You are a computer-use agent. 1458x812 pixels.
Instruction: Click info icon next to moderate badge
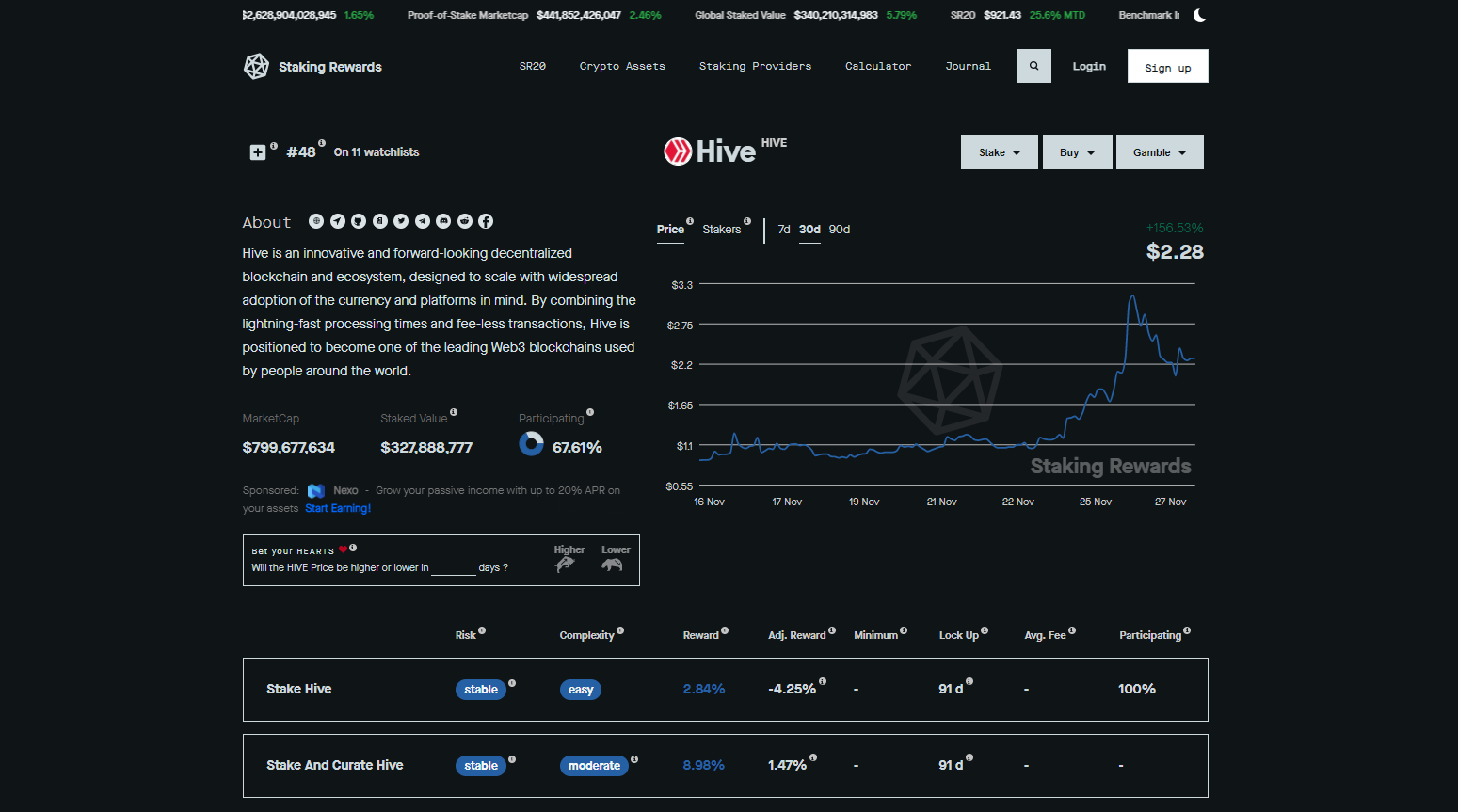(634, 758)
